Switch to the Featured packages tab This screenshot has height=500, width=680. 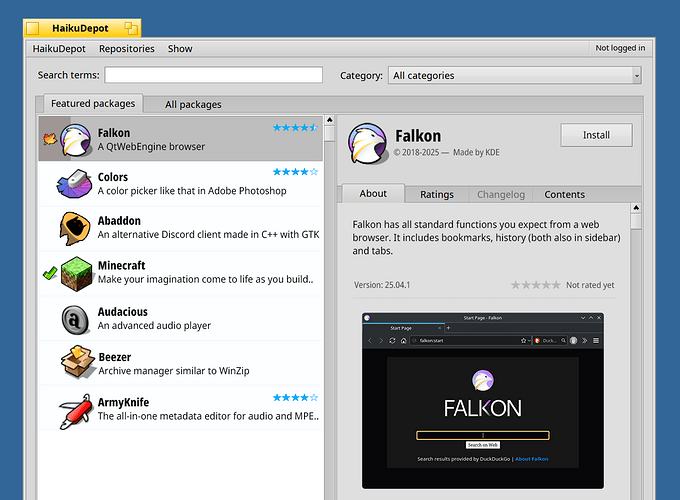(x=93, y=104)
